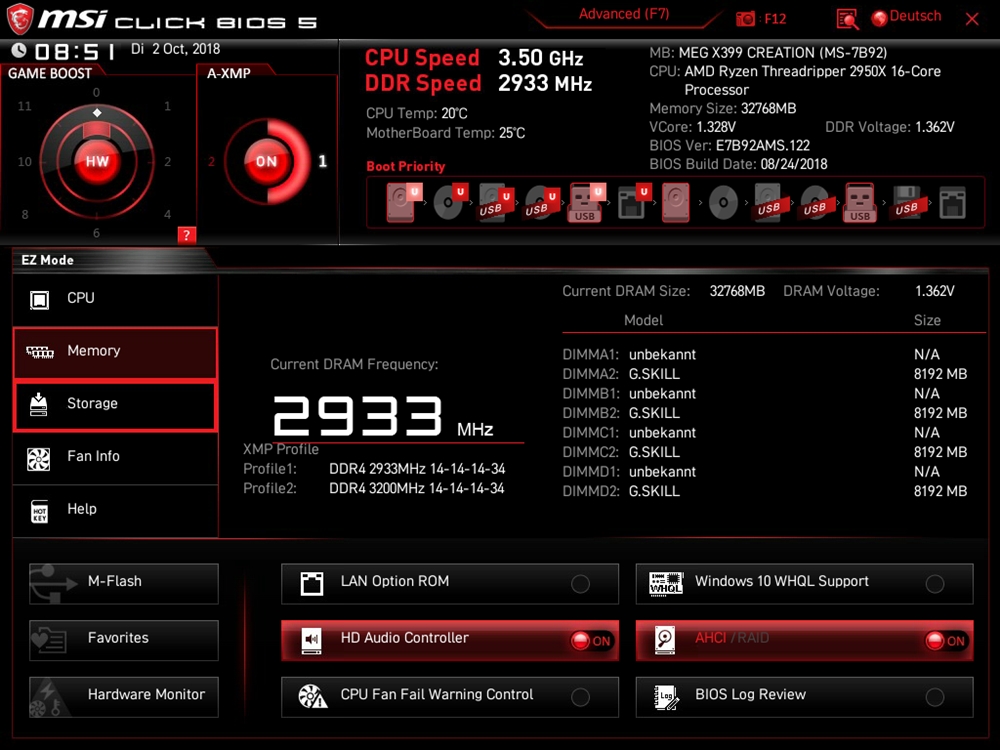This screenshot has height=750, width=1000.
Task: Turn off the A-XMP ON button
Action: click(267, 161)
